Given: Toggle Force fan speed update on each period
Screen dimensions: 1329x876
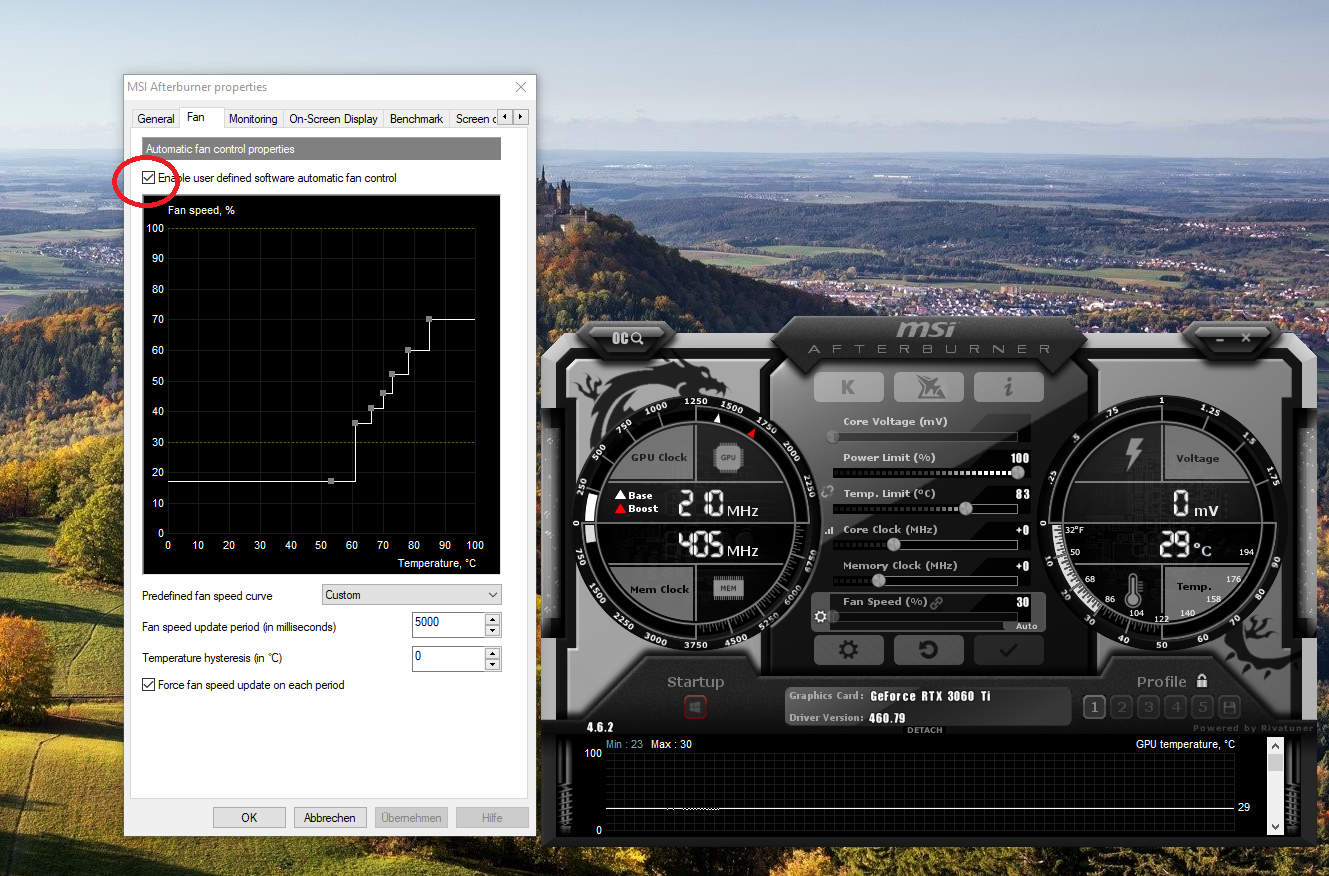Looking at the screenshot, I should [x=149, y=685].
